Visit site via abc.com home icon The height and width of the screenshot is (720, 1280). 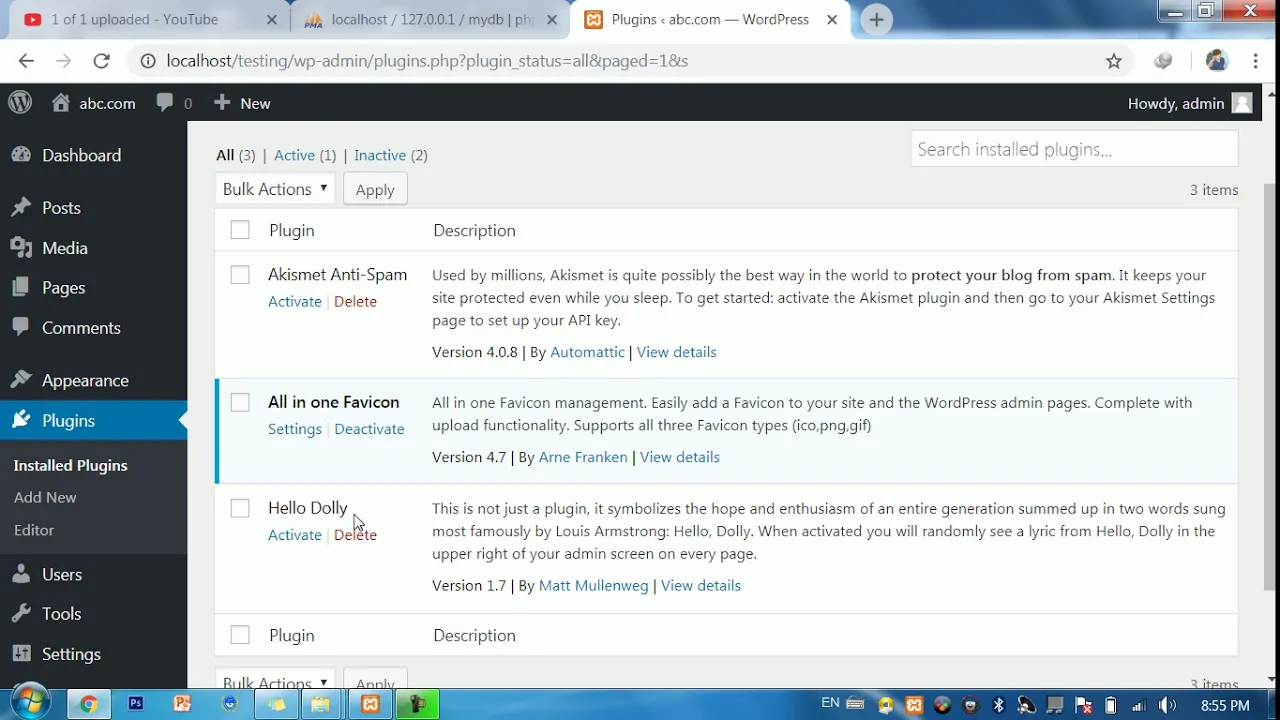(62, 102)
